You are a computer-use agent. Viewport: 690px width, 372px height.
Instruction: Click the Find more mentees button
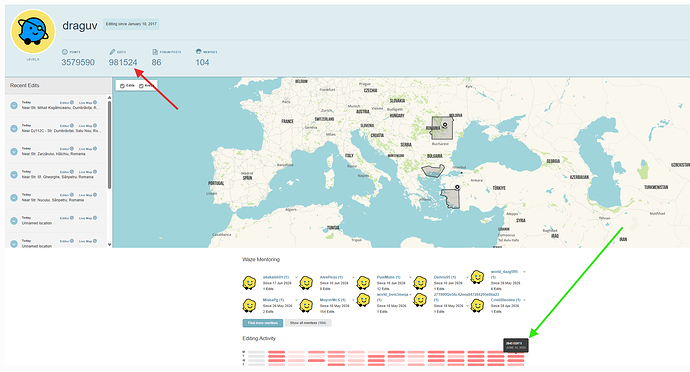click(263, 323)
